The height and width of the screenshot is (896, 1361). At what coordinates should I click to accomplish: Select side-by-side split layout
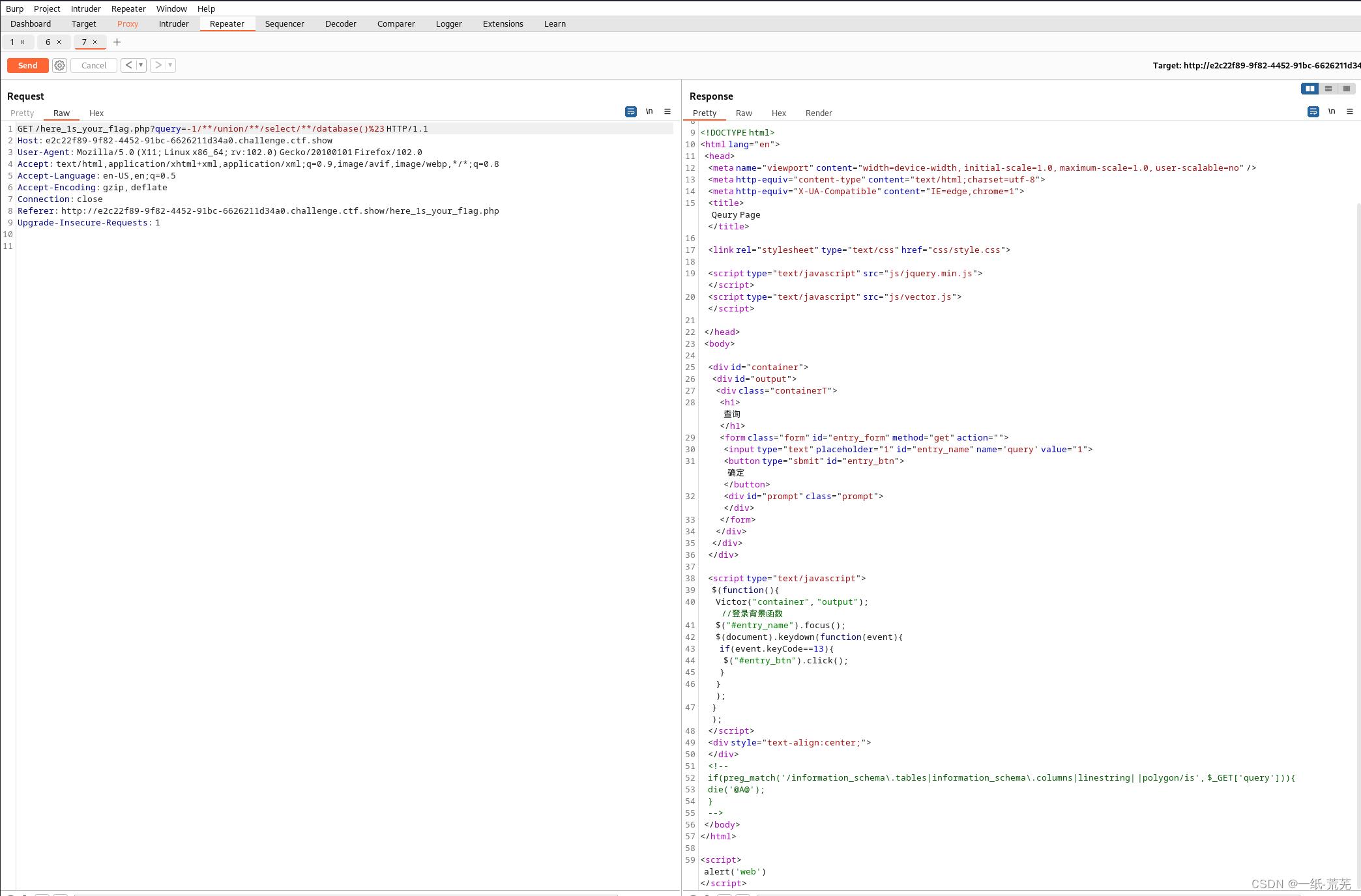click(1310, 89)
